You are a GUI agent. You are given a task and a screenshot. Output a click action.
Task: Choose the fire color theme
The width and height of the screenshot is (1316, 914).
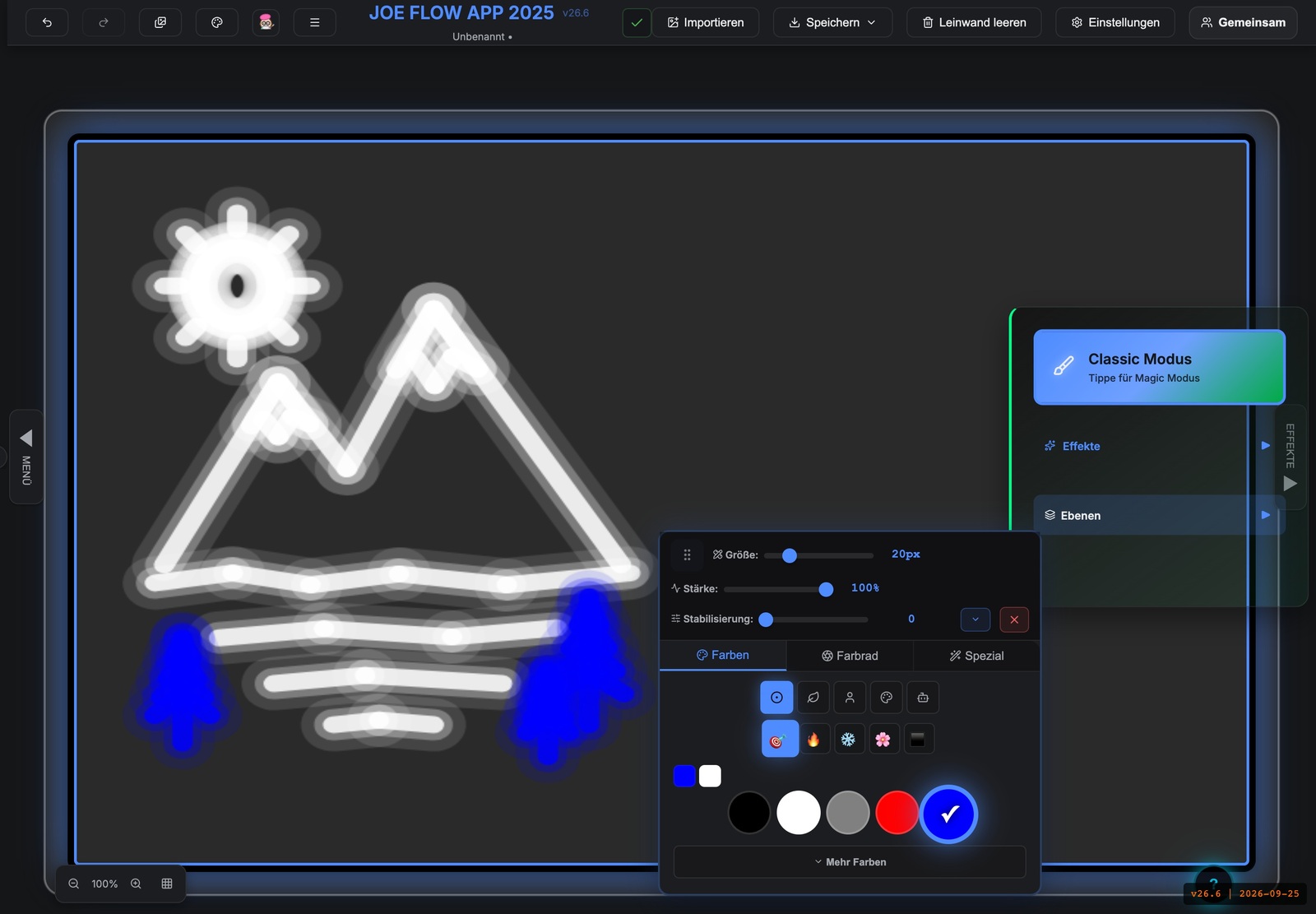coord(813,740)
